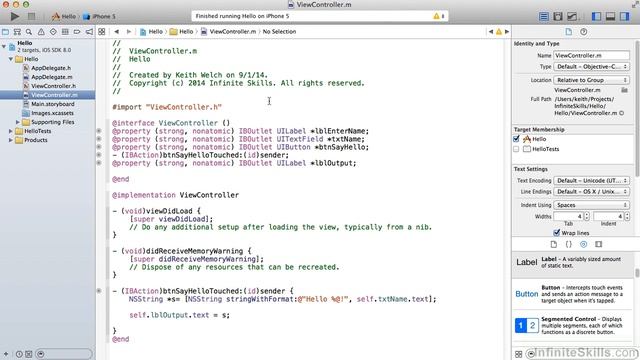Toggle the Utilities pane visibility
Image resolution: width=640 pixels, height=360 pixels.
tap(624, 16)
